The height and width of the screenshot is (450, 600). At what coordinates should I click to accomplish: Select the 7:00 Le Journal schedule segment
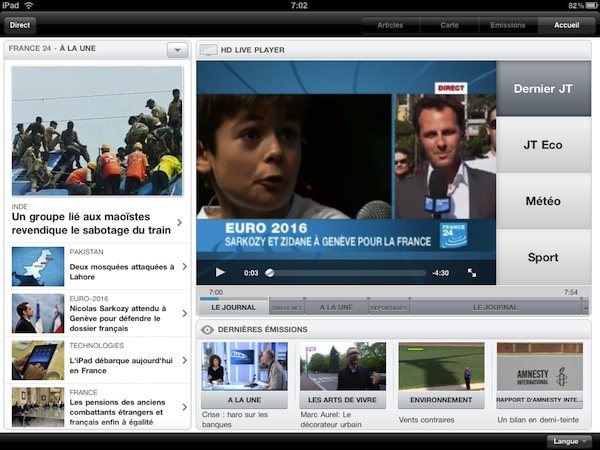234,307
